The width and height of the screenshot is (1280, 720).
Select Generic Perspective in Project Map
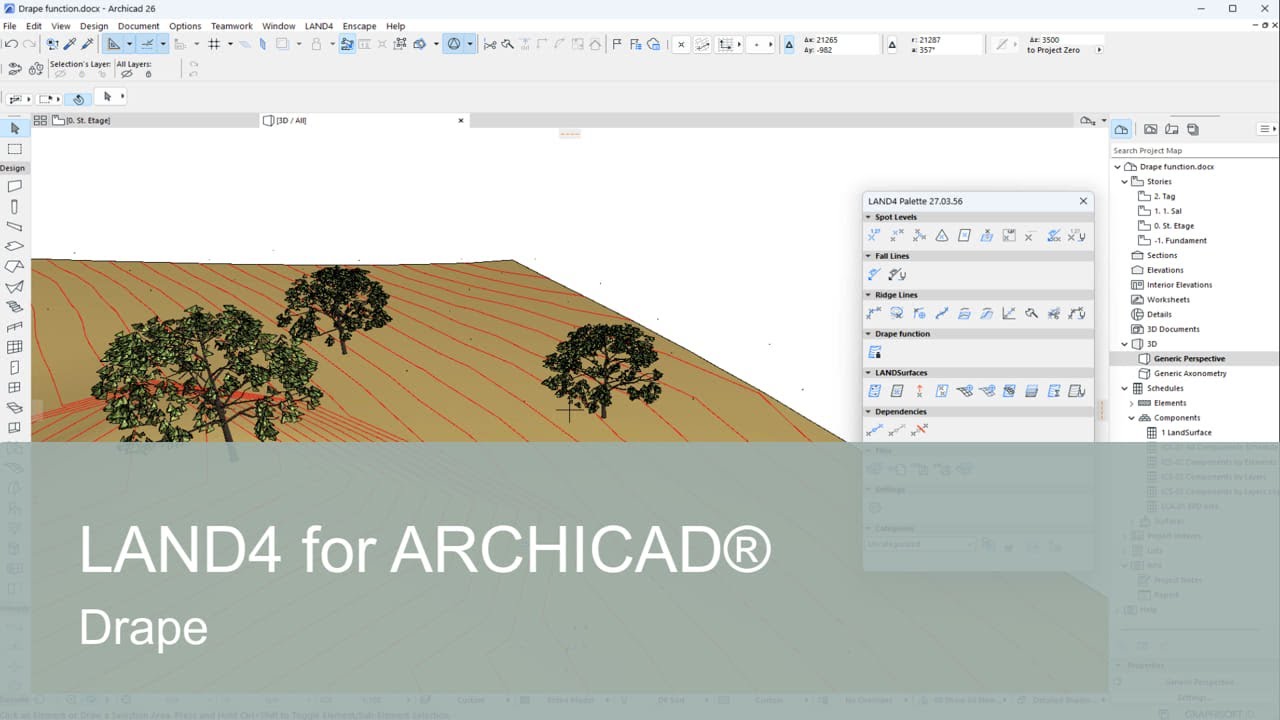click(1189, 359)
